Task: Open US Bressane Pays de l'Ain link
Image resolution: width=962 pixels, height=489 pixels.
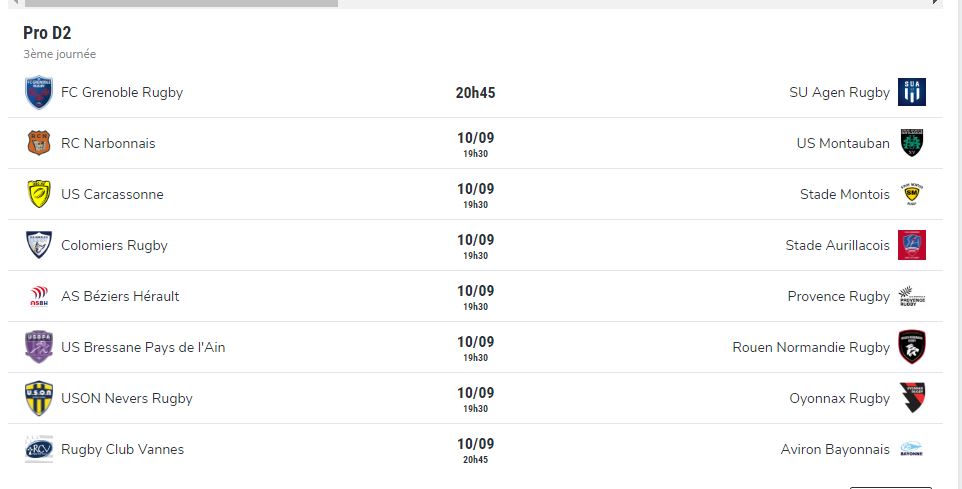Action: point(143,347)
